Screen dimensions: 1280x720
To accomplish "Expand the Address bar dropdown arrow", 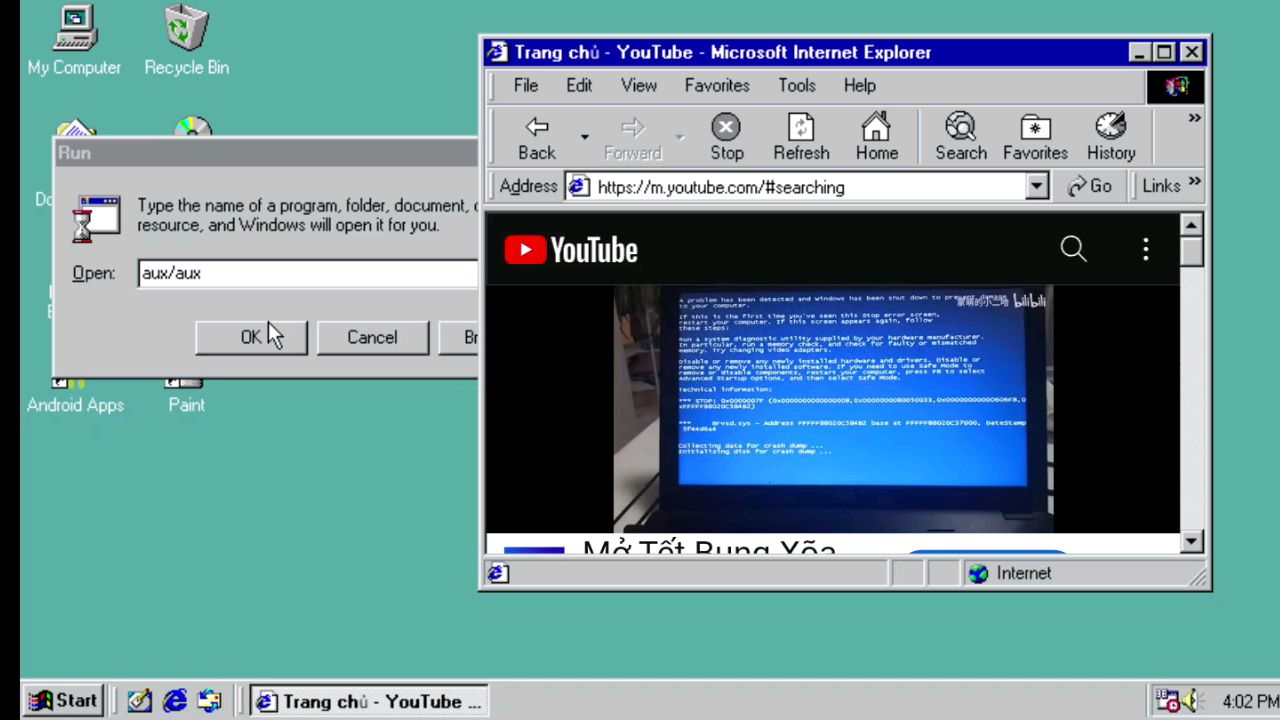I will point(1036,187).
